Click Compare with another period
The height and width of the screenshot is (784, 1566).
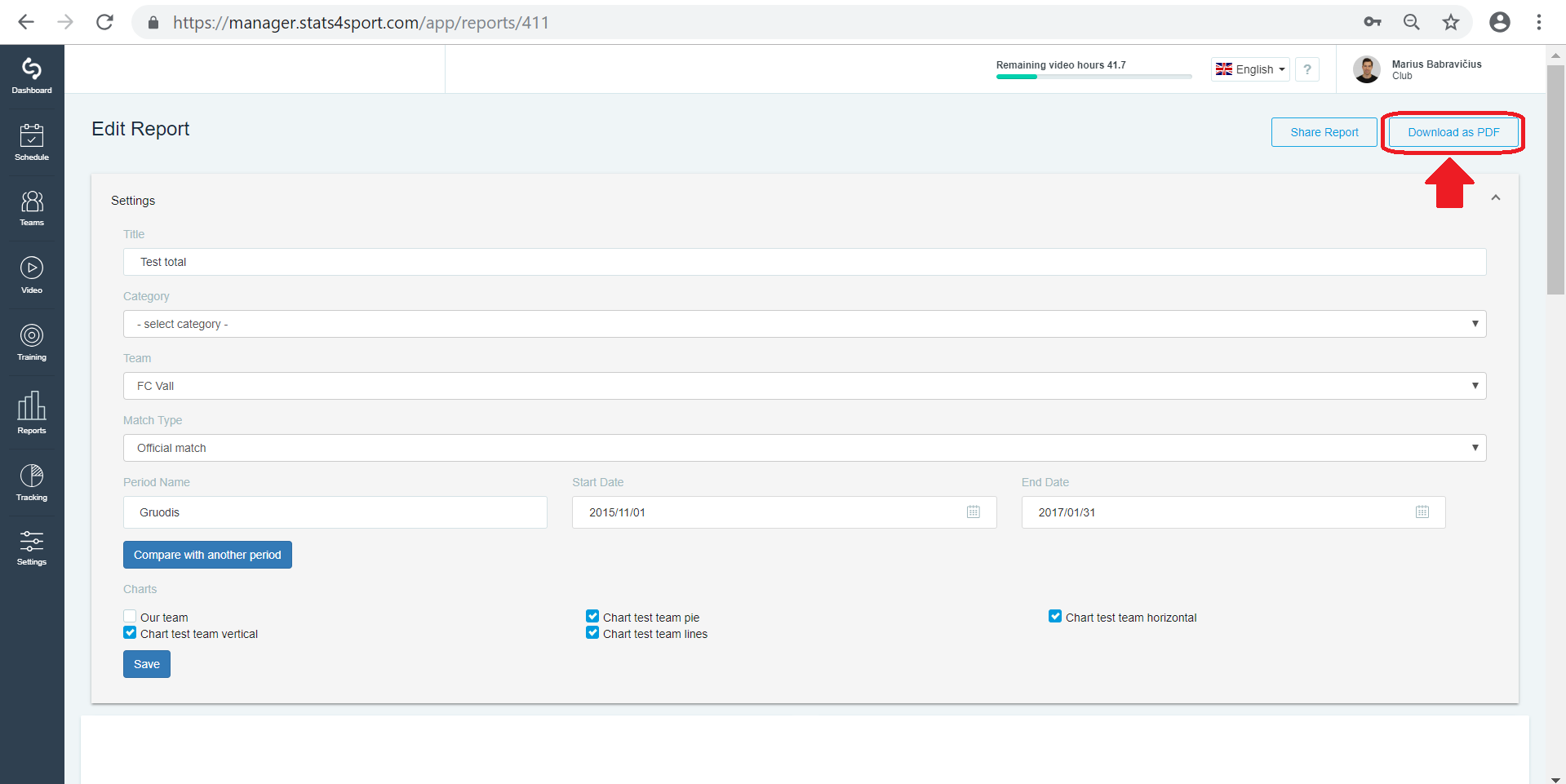(x=207, y=555)
